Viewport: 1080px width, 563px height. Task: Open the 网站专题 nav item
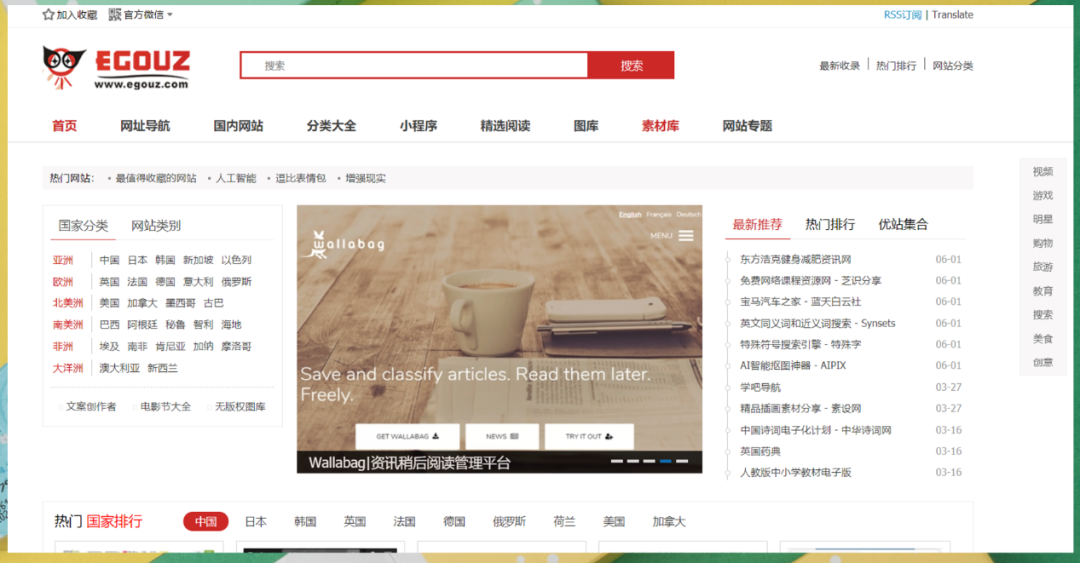747,126
